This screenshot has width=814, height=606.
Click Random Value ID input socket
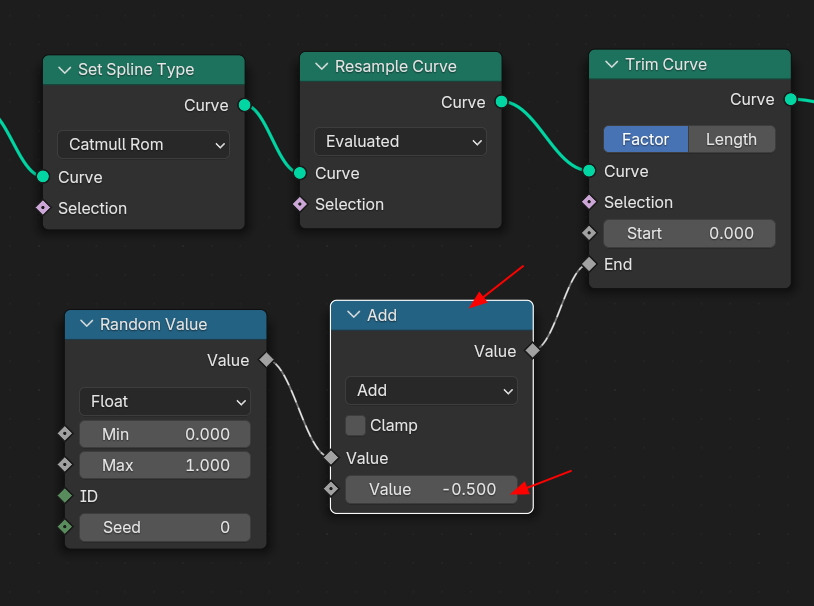(x=65, y=496)
